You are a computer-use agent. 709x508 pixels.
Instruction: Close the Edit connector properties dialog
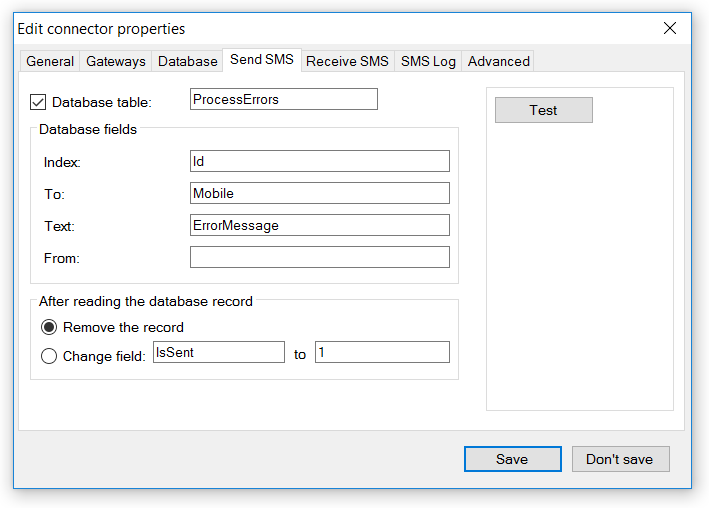(x=670, y=28)
